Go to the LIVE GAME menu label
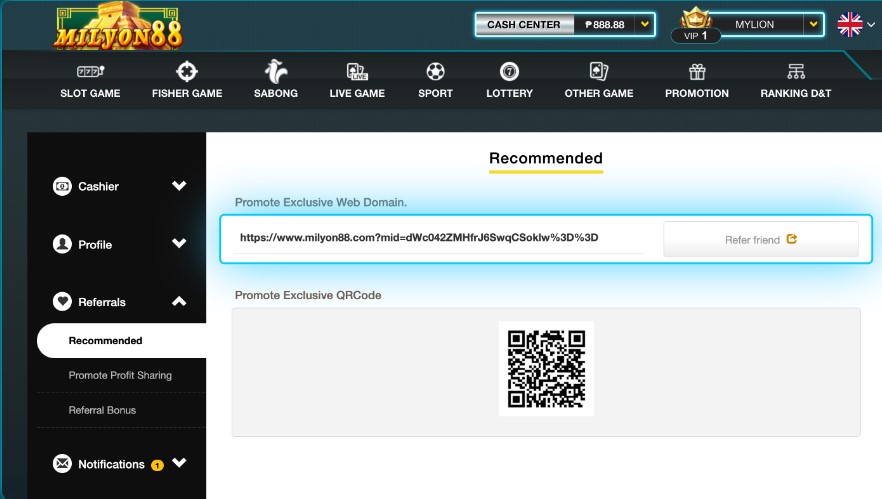Screen dimensions: 882x499 [x=357, y=93]
